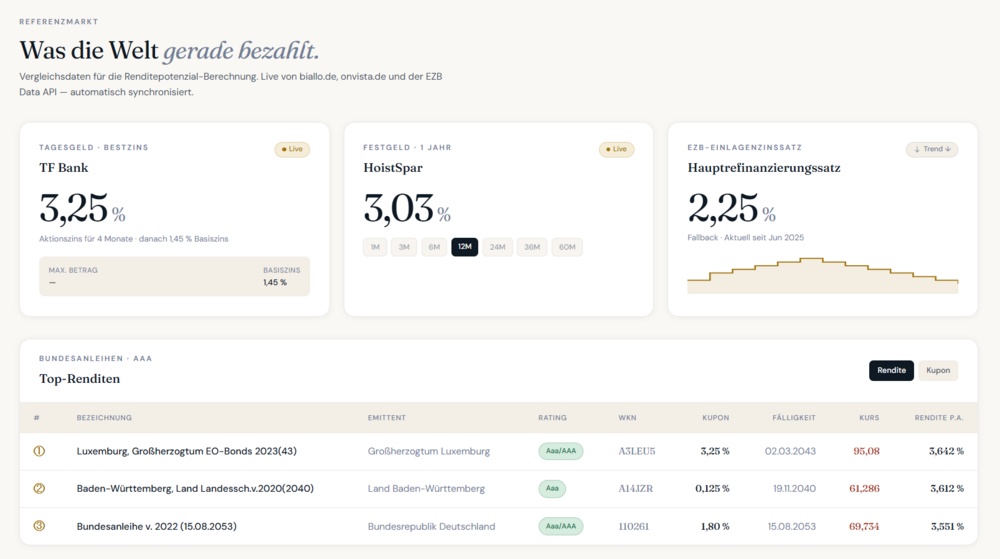Screen dimensions: 1000x559
Task: Click maturity date 19.11.2040
Action: [794, 489]
